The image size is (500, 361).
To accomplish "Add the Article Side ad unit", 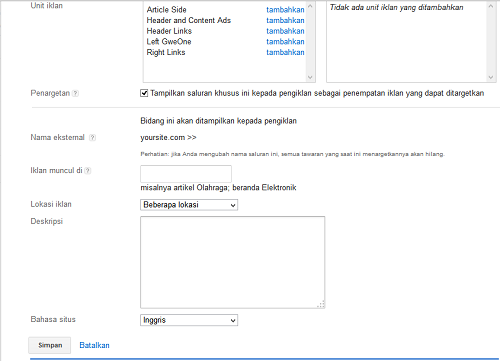I will point(285,10).
